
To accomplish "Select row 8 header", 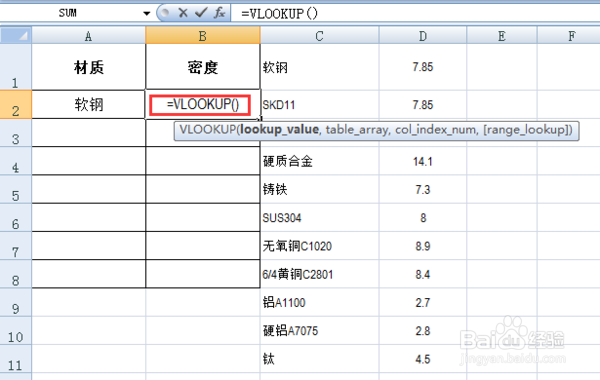I will pos(16,274).
